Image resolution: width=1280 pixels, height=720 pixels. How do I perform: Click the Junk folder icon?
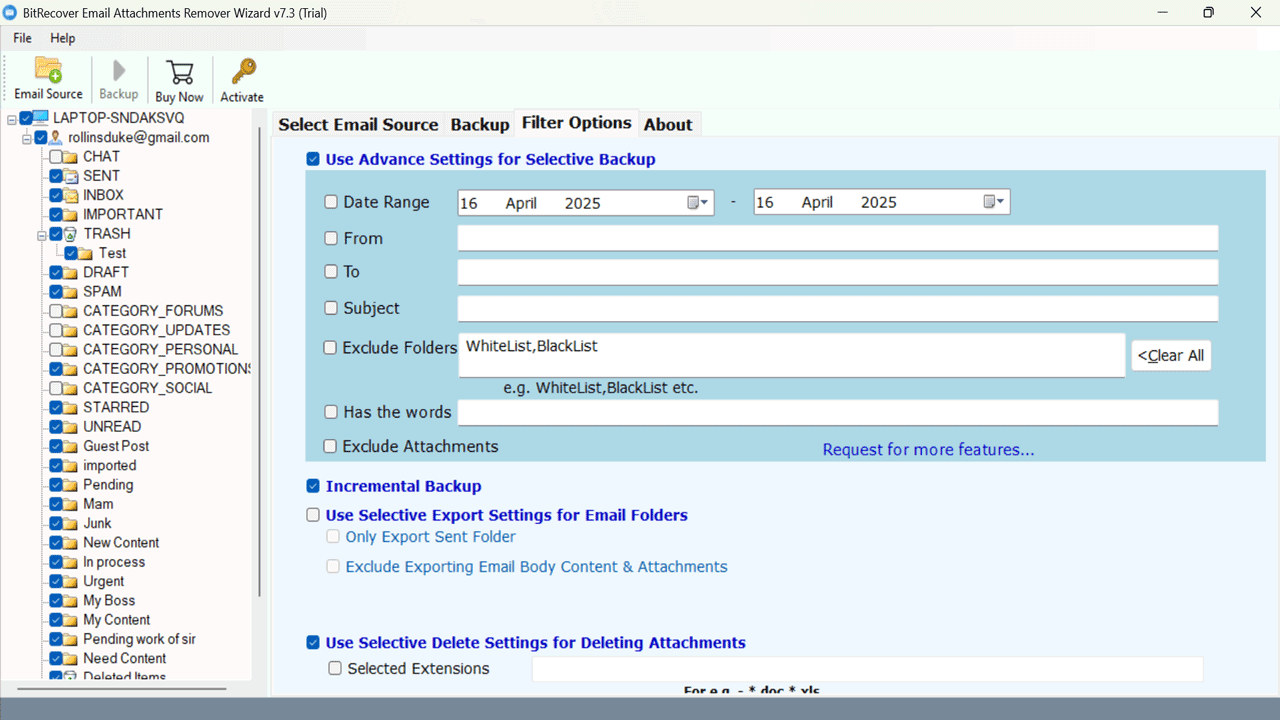[71, 524]
